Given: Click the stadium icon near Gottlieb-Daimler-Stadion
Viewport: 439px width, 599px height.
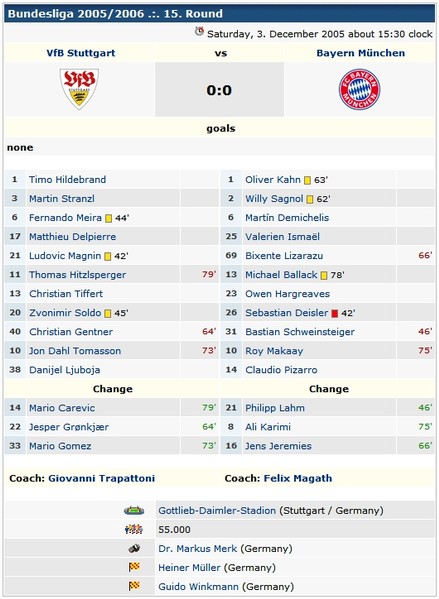Looking at the screenshot, I should pos(134,510).
